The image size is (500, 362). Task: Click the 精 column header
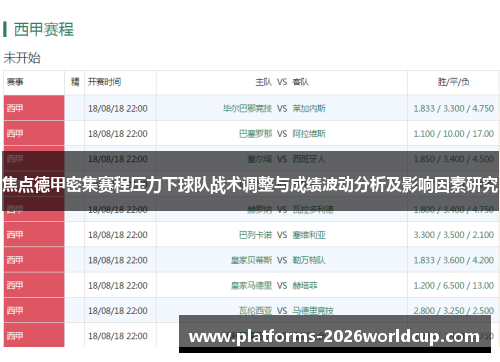75,82
